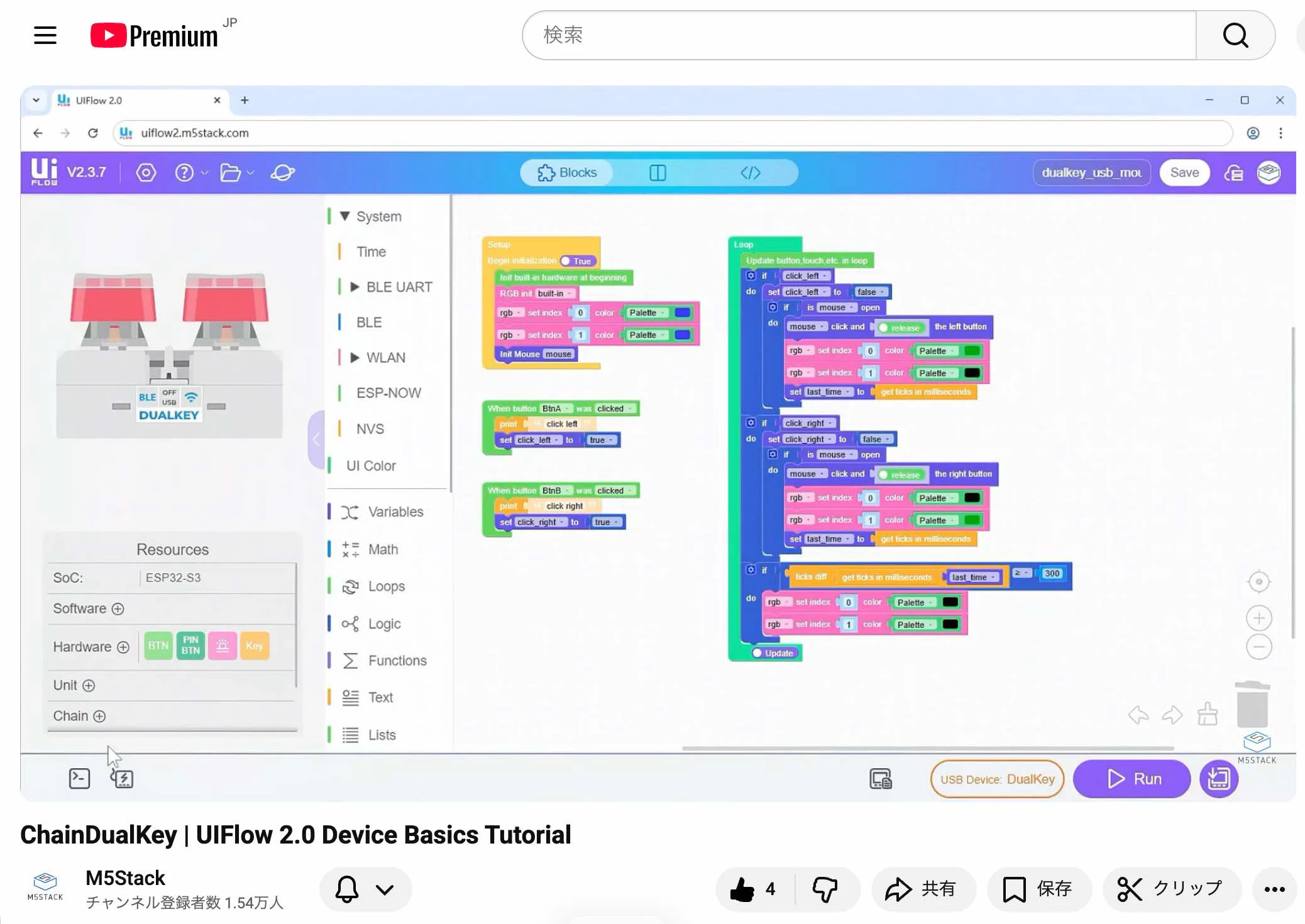This screenshot has width=1305, height=924.
Task: Click blue Palette swatch for index 0 in Setup
Action: pyautogui.click(x=682, y=312)
